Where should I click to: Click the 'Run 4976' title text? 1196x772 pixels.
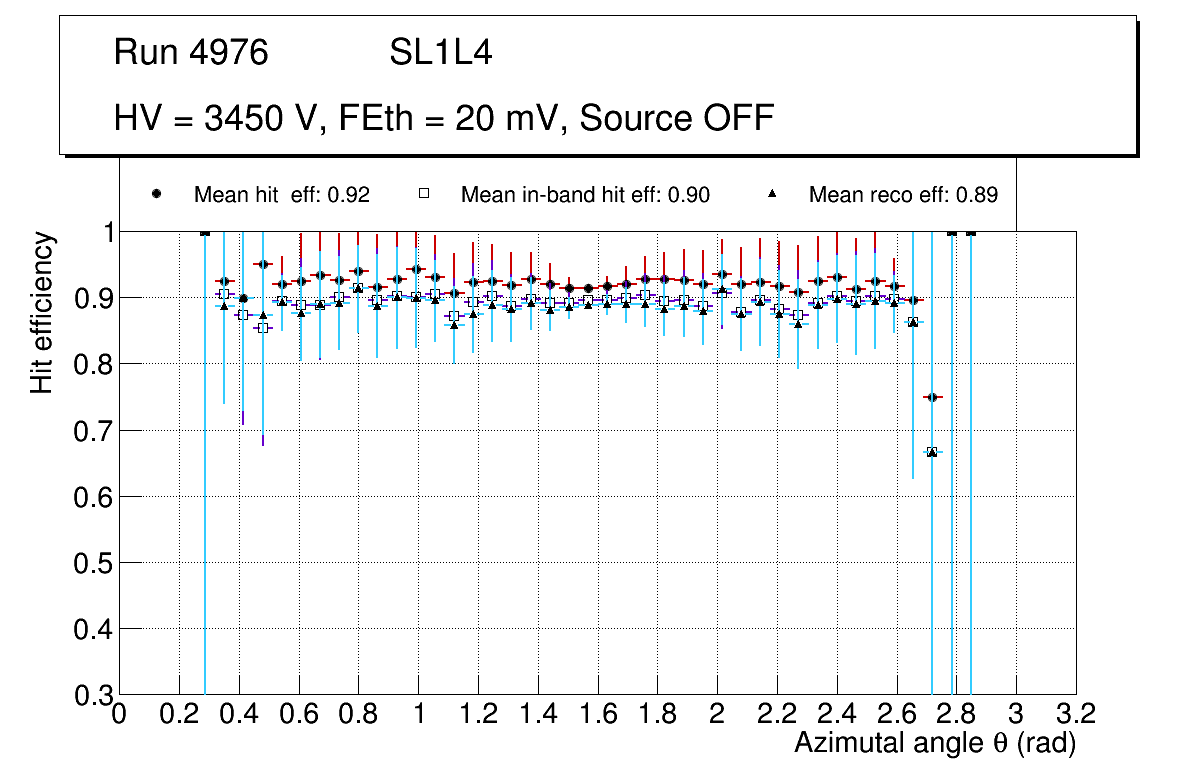191,53
